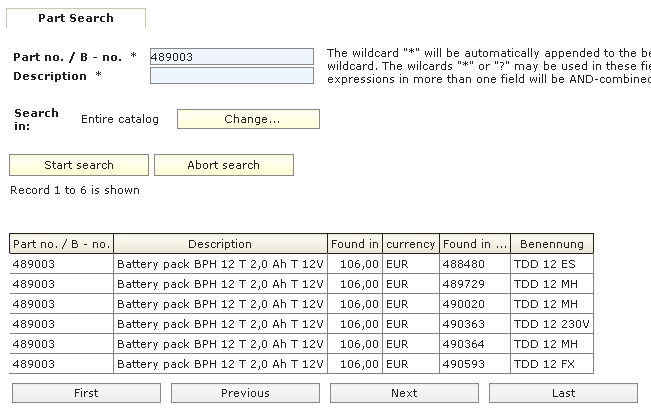
Task: Go to the Previous results page
Action: click(245, 393)
